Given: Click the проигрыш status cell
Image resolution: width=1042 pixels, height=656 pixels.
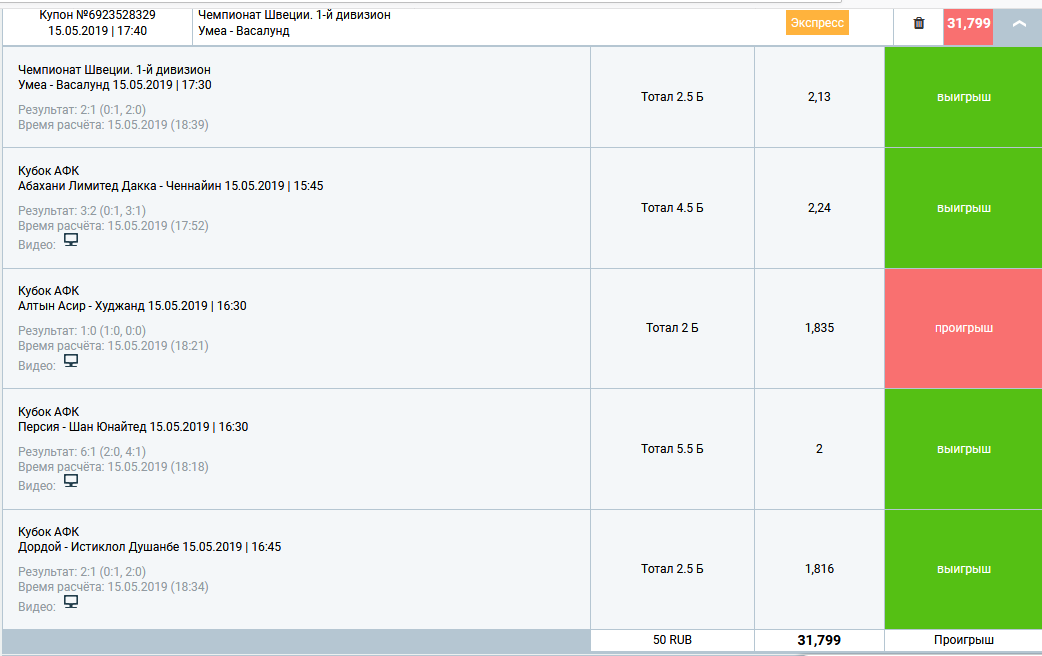Looking at the screenshot, I should point(963,328).
